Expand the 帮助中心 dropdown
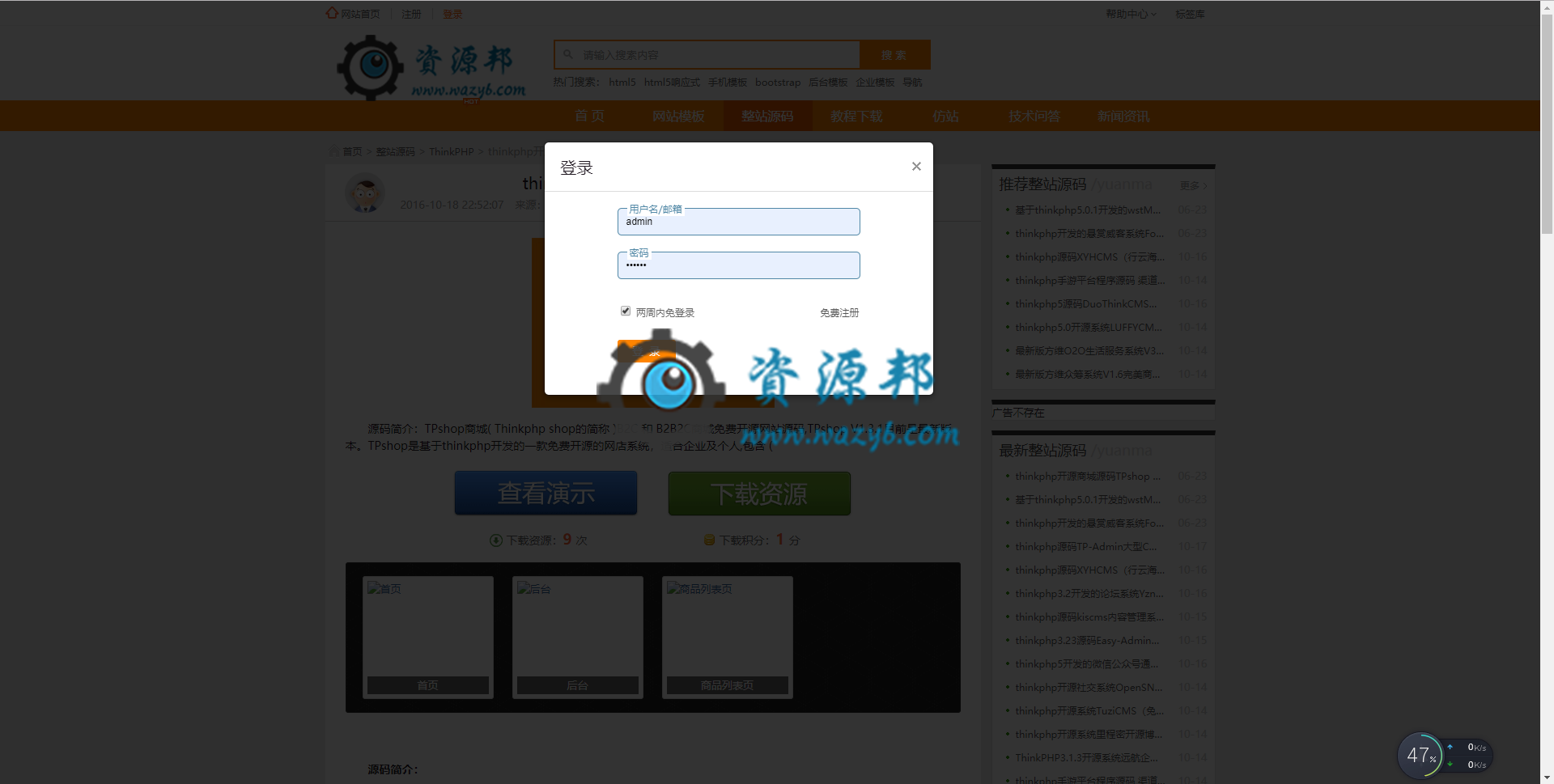 [1131, 14]
